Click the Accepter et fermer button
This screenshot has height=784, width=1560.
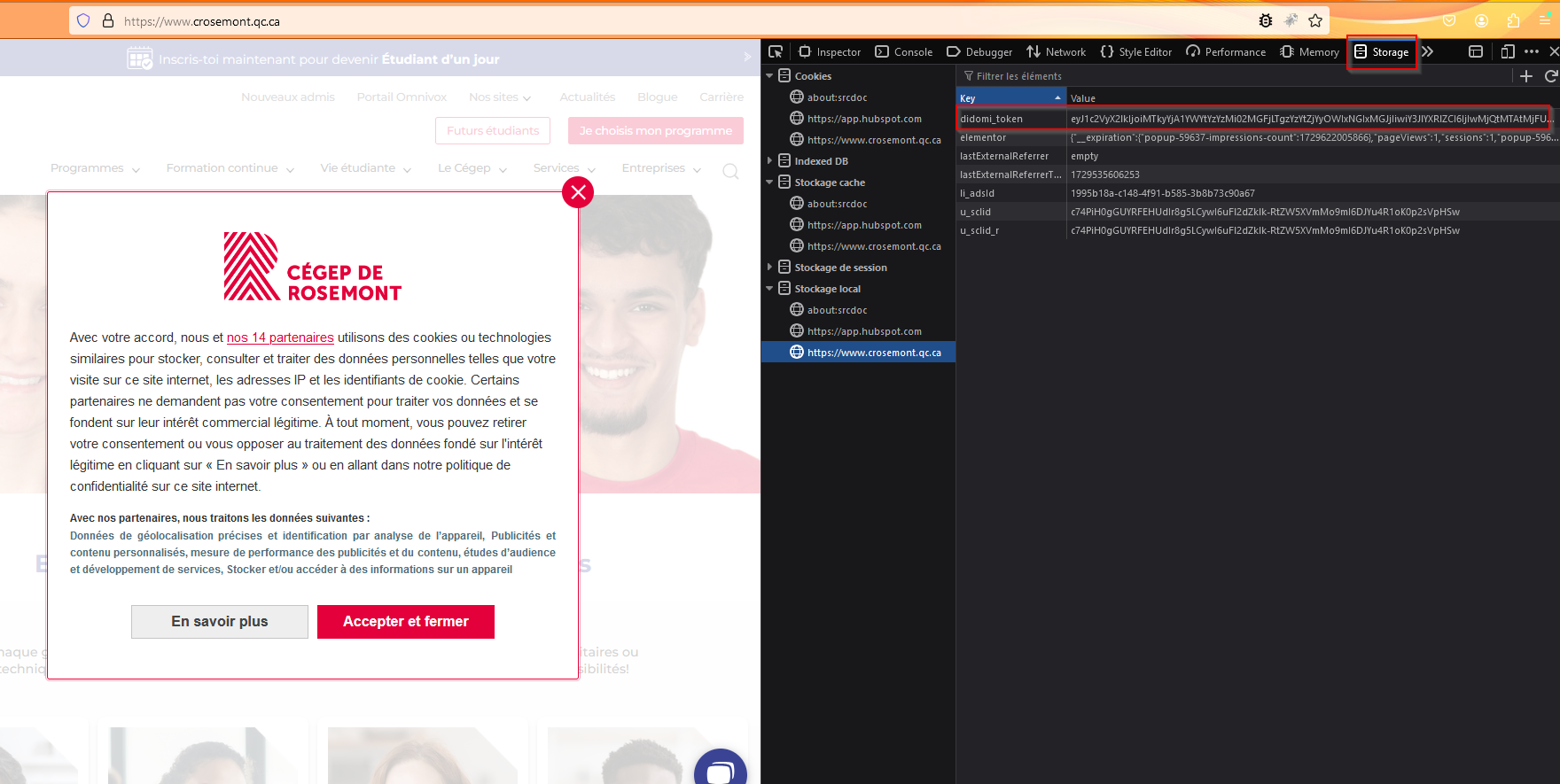pyautogui.click(x=405, y=622)
